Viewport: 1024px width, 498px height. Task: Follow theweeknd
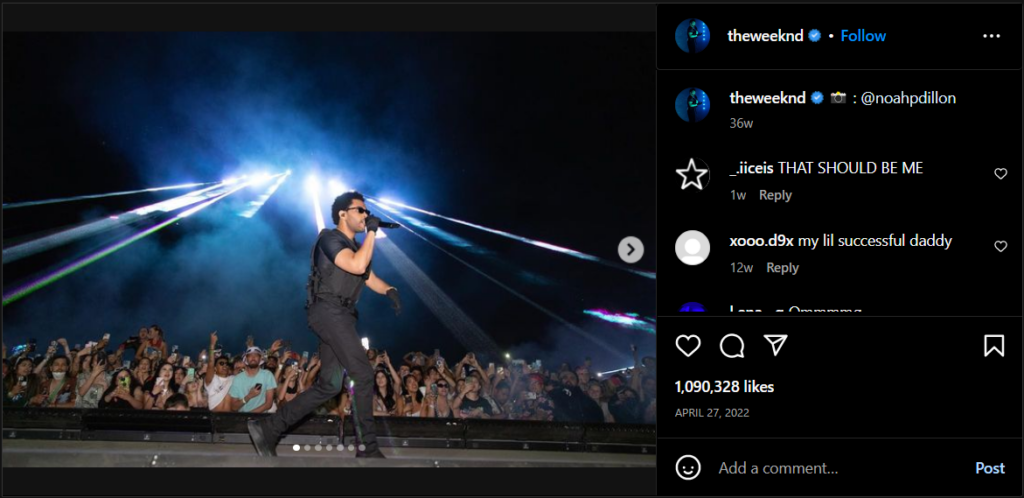pyautogui.click(x=863, y=36)
